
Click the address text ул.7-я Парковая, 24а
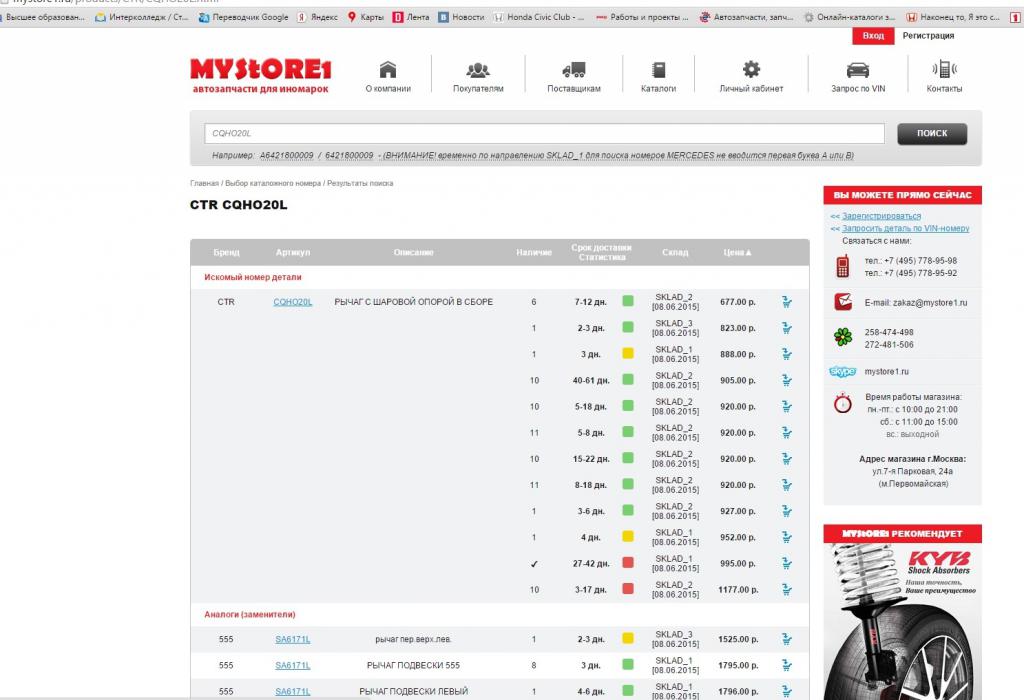(x=912, y=471)
